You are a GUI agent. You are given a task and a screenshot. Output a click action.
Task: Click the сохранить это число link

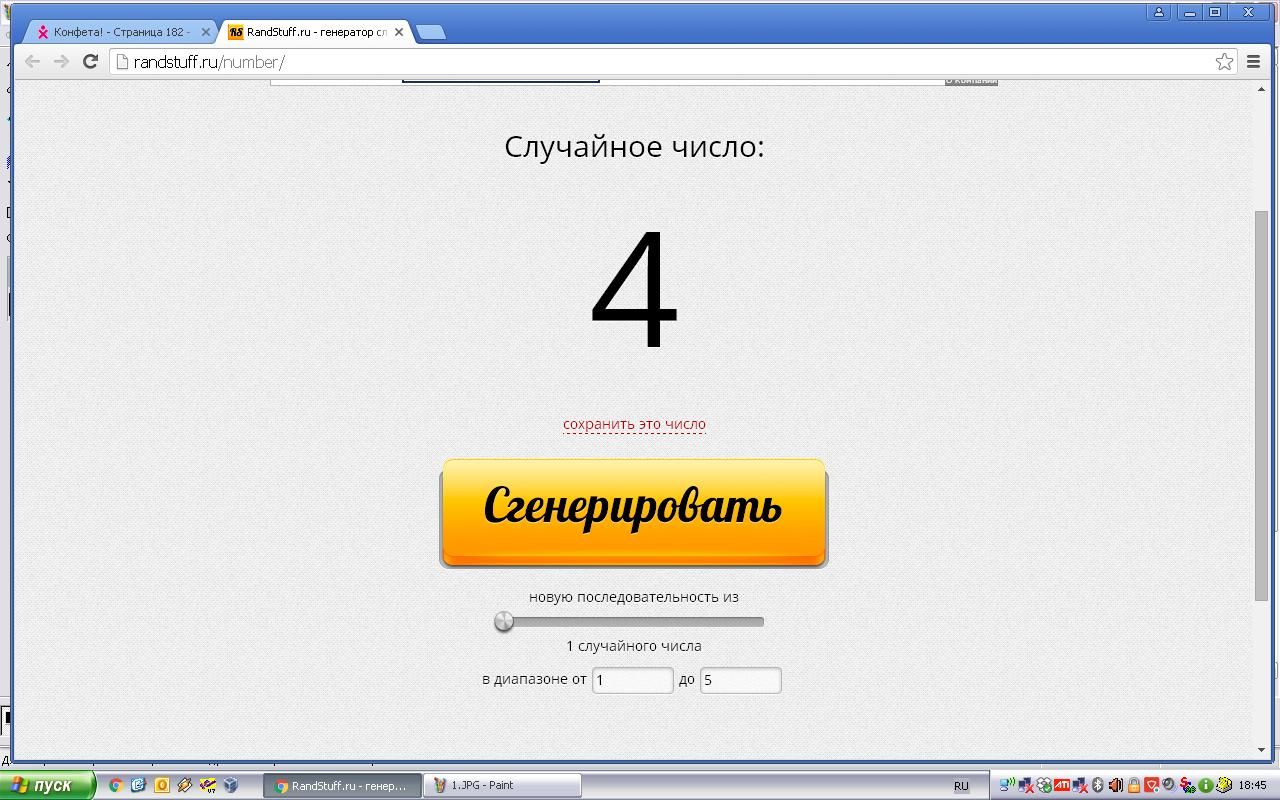634,424
